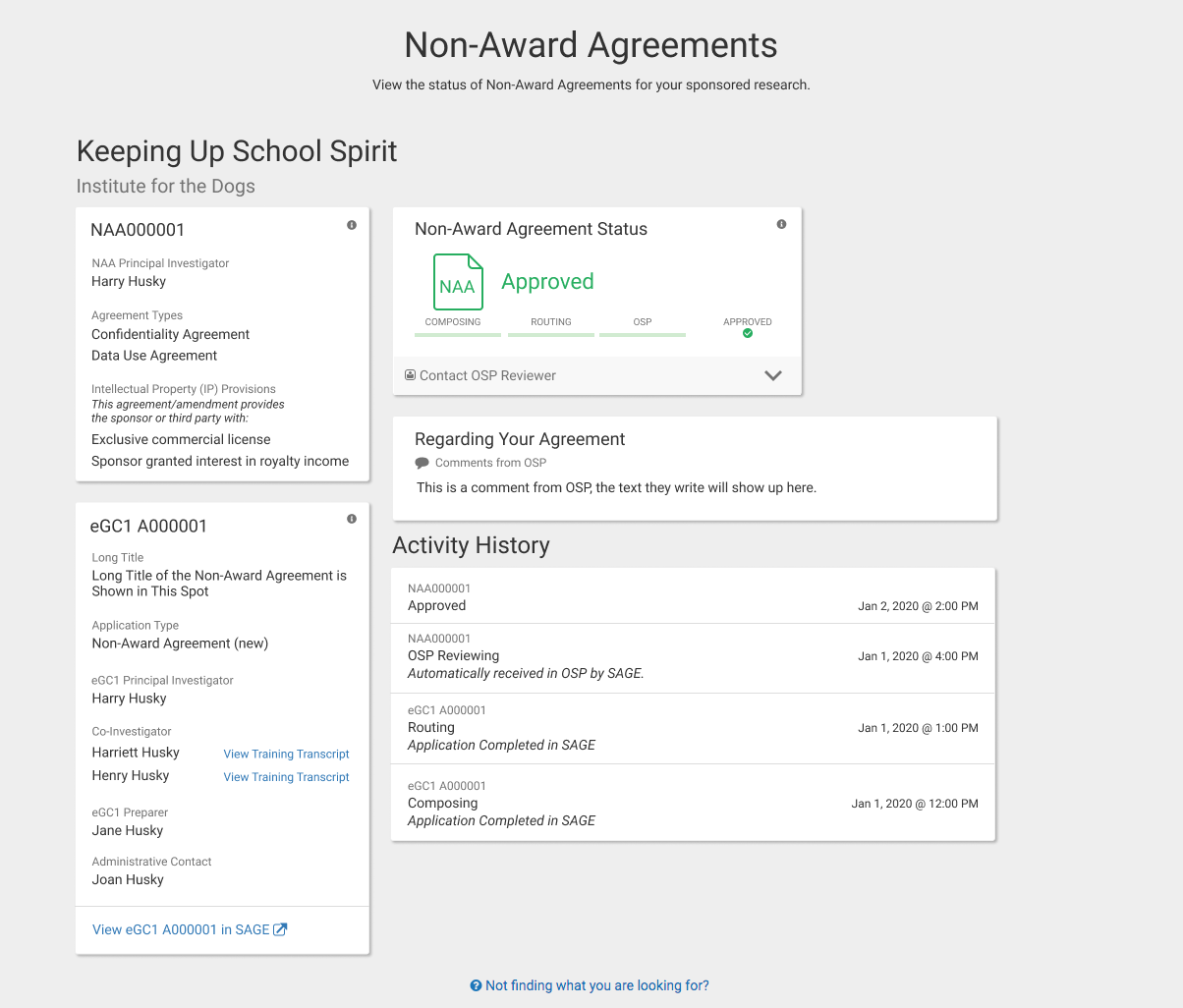Click the Keeping Up School Spirit title
Image resolution: width=1183 pixels, height=1008 pixels.
pyautogui.click(x=237, y=151)
